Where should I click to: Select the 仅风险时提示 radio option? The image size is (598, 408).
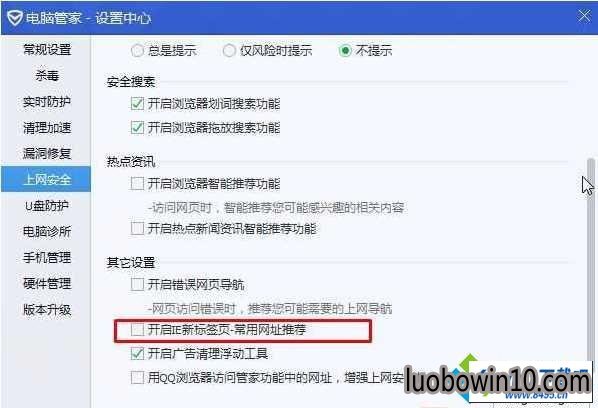(x=229, y=50)
